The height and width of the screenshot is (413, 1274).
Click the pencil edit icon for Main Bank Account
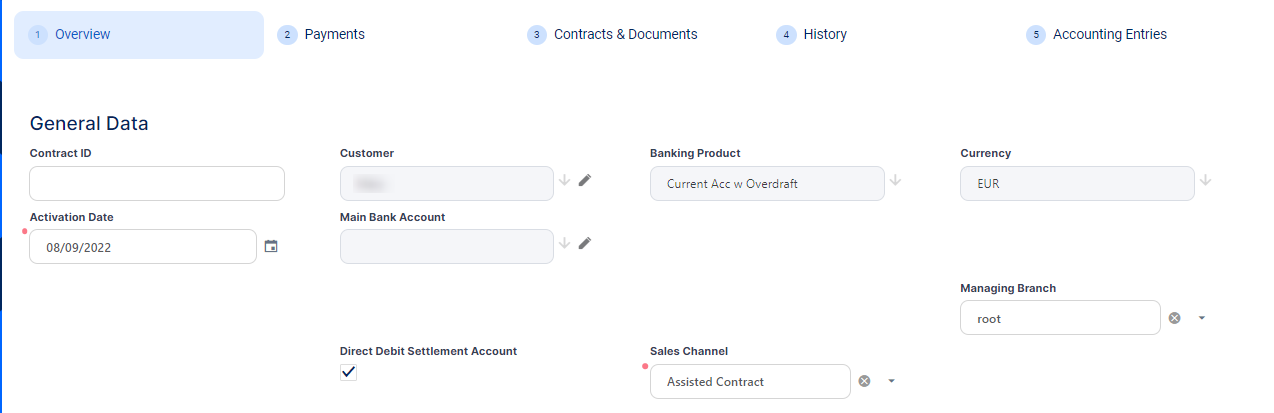pyautogui.click(x=585, y=243)
